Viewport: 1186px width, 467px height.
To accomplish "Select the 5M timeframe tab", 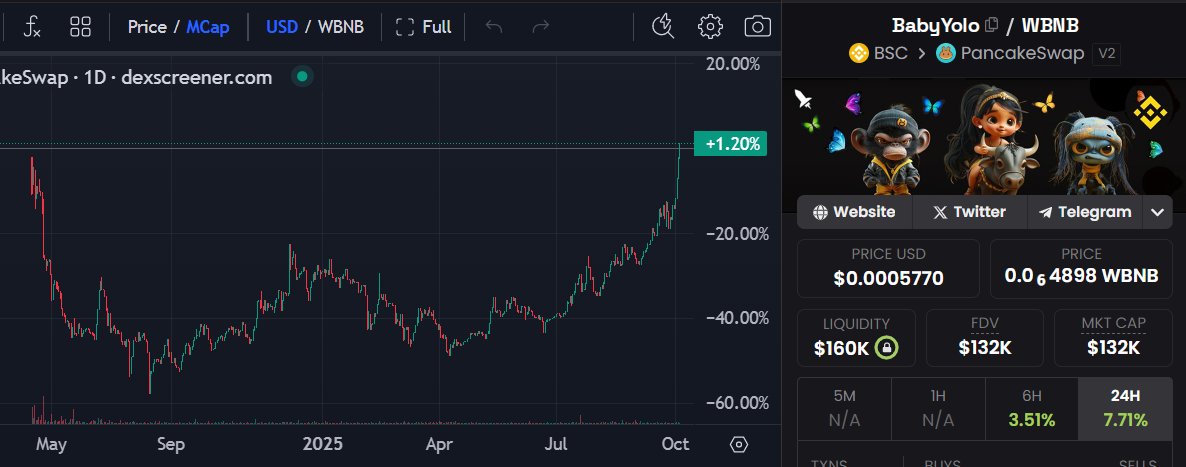I will 844,409.
